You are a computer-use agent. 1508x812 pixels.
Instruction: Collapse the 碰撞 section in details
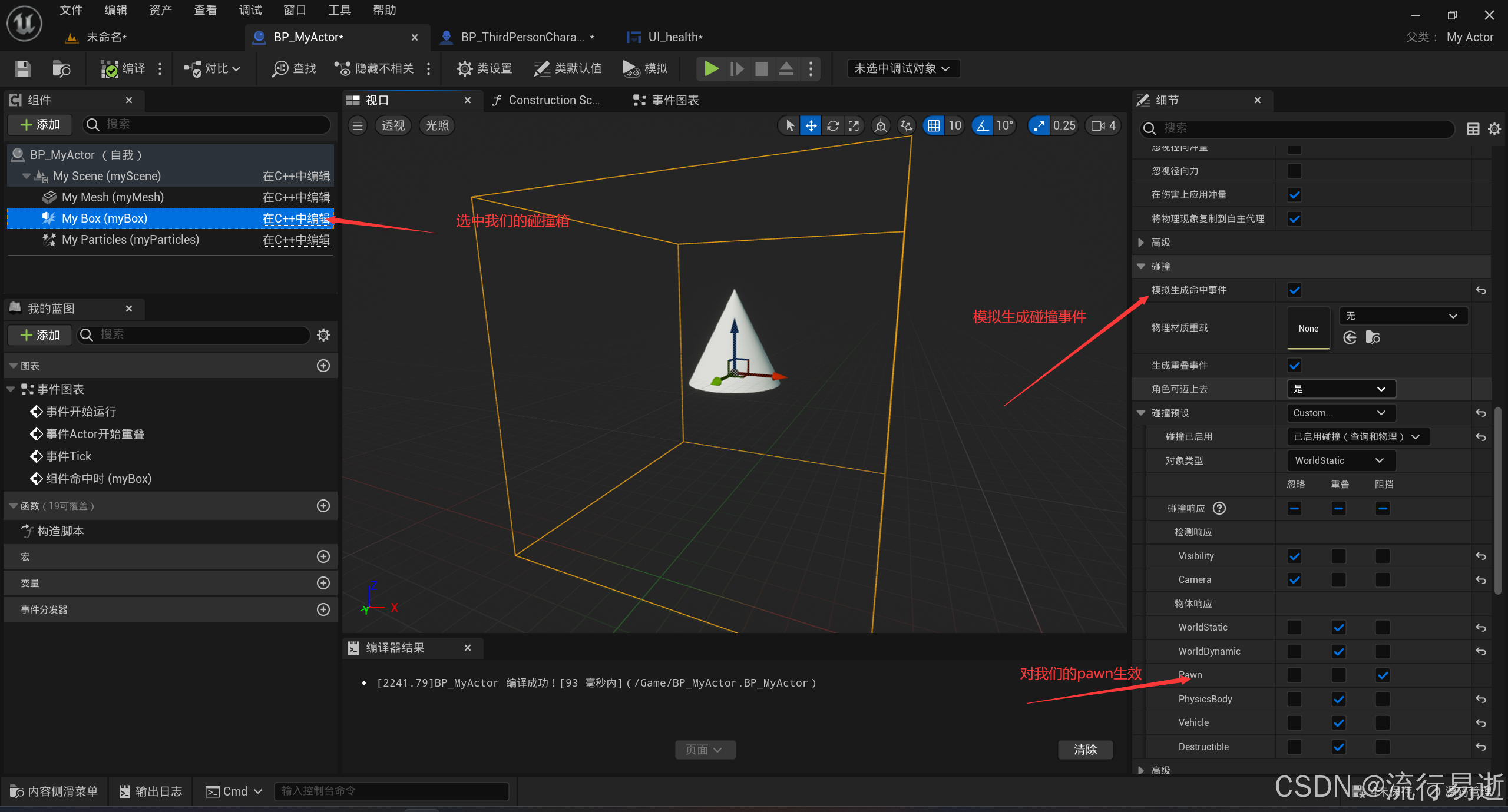[1141, 266]
